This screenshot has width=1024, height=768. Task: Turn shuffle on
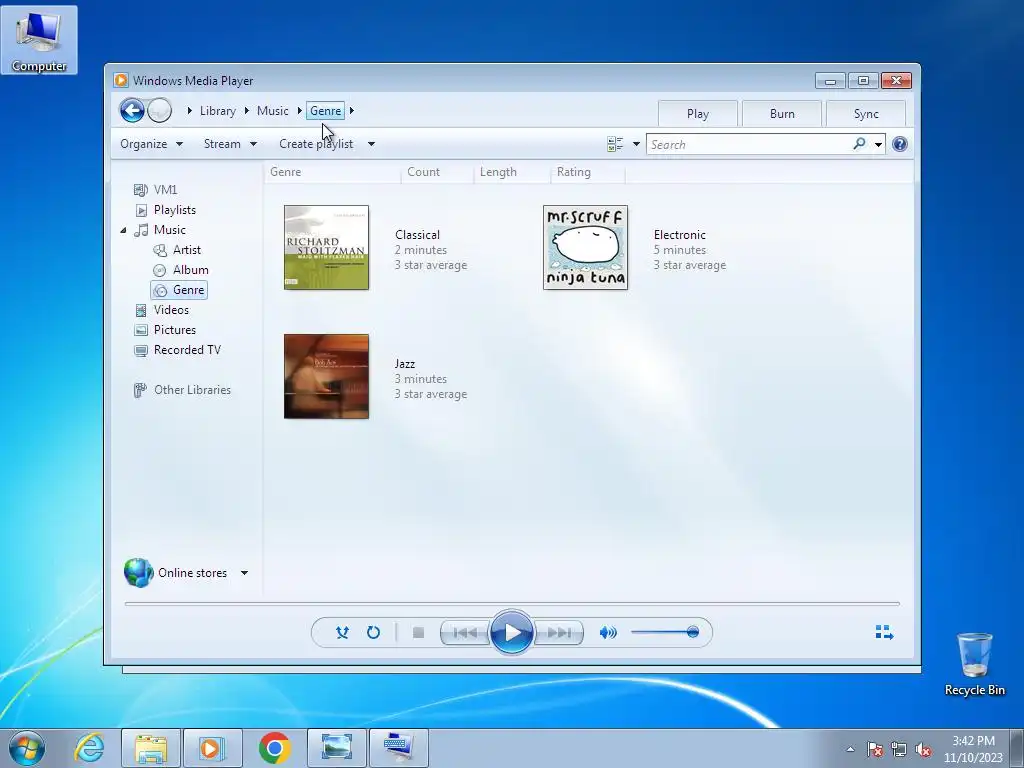click(x=342, y=632)
